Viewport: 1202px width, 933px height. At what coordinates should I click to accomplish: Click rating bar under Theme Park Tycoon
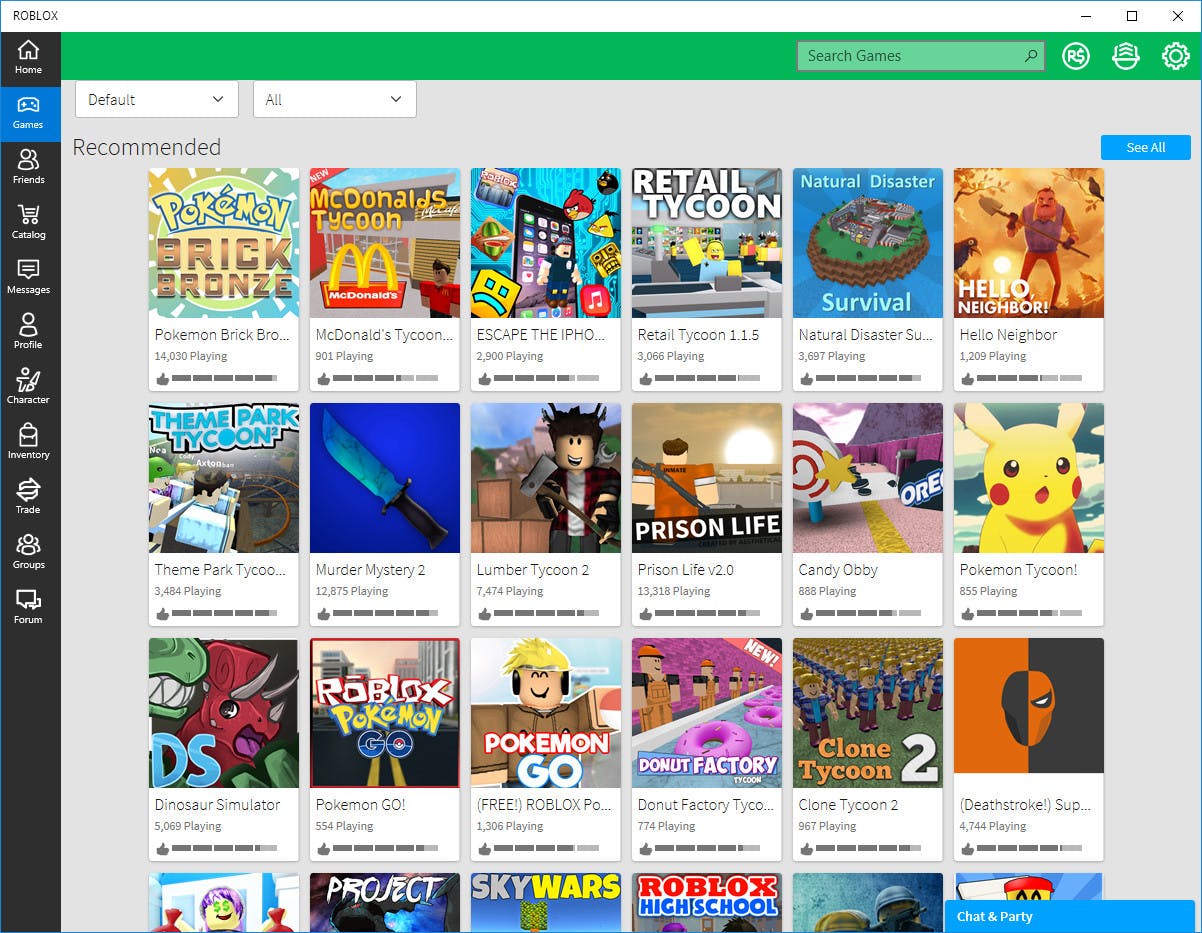pyautogui.click(x=224, y=614)
